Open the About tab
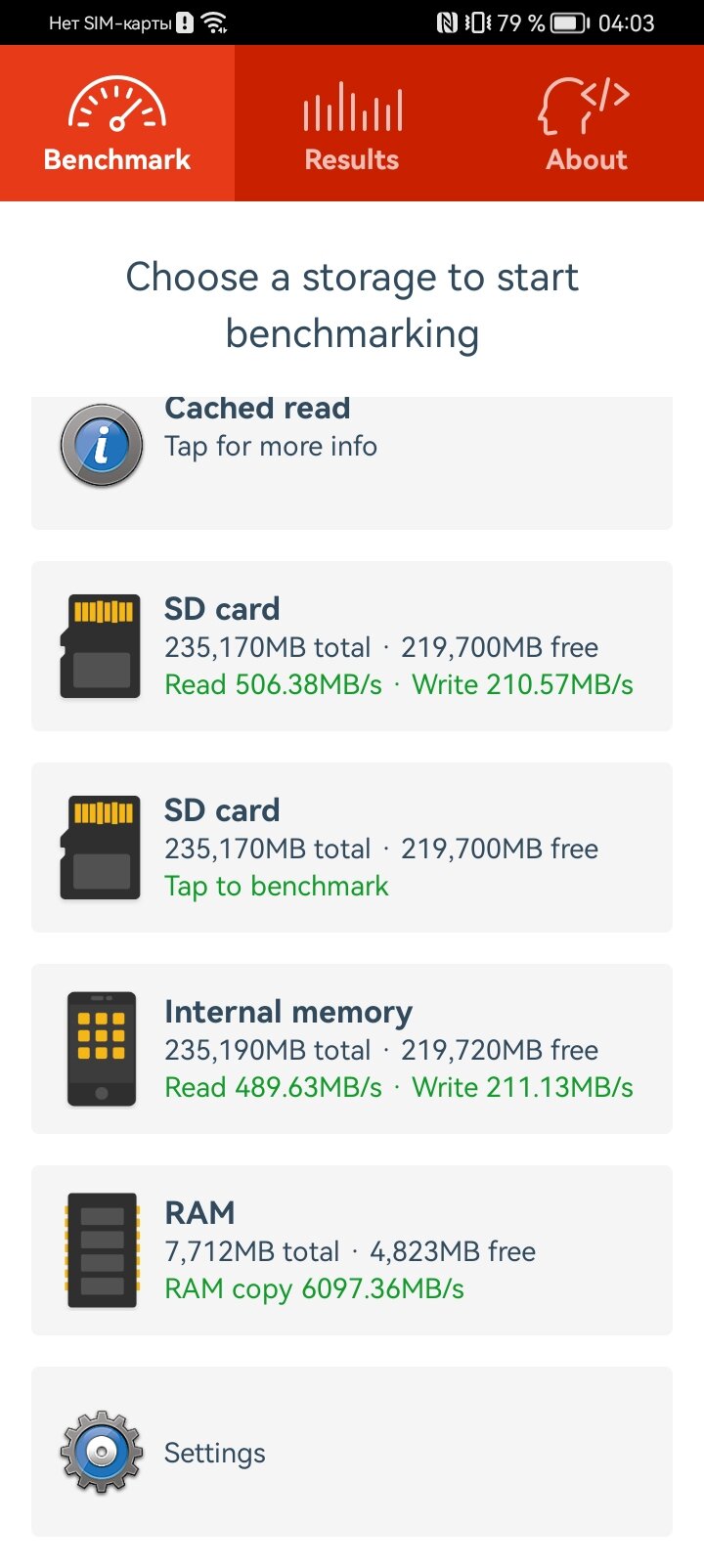 [587, 123]
